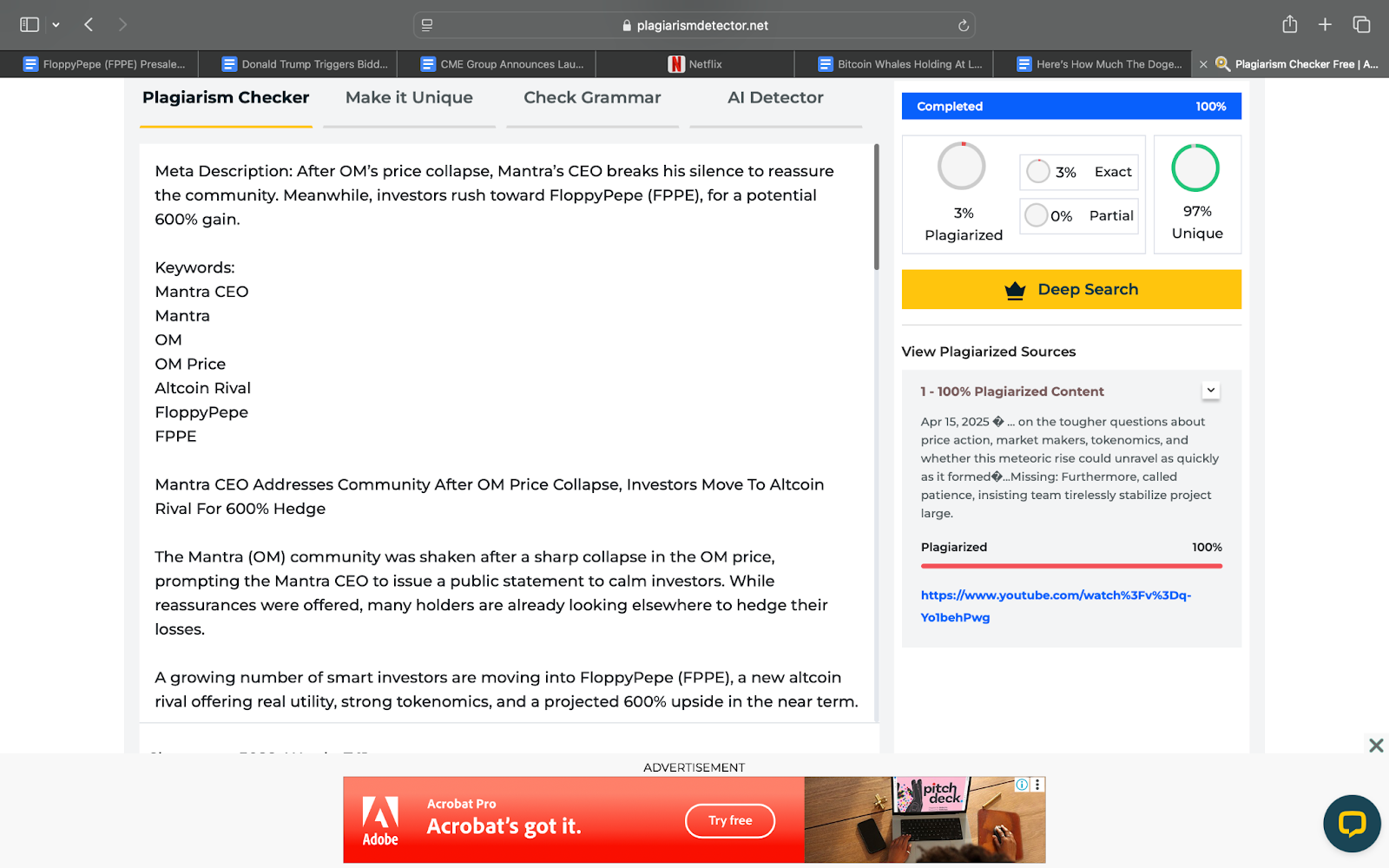The image size is (1389, 868).
Task: Open the live chat bubble
Action: (x=1352, y=824)
